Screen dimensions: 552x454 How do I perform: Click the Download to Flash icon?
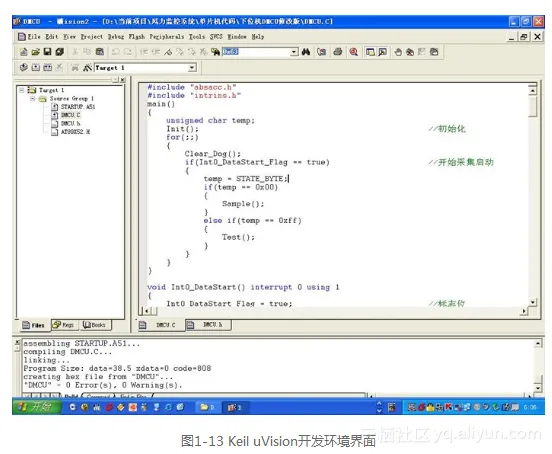click(x=75, y=67)
